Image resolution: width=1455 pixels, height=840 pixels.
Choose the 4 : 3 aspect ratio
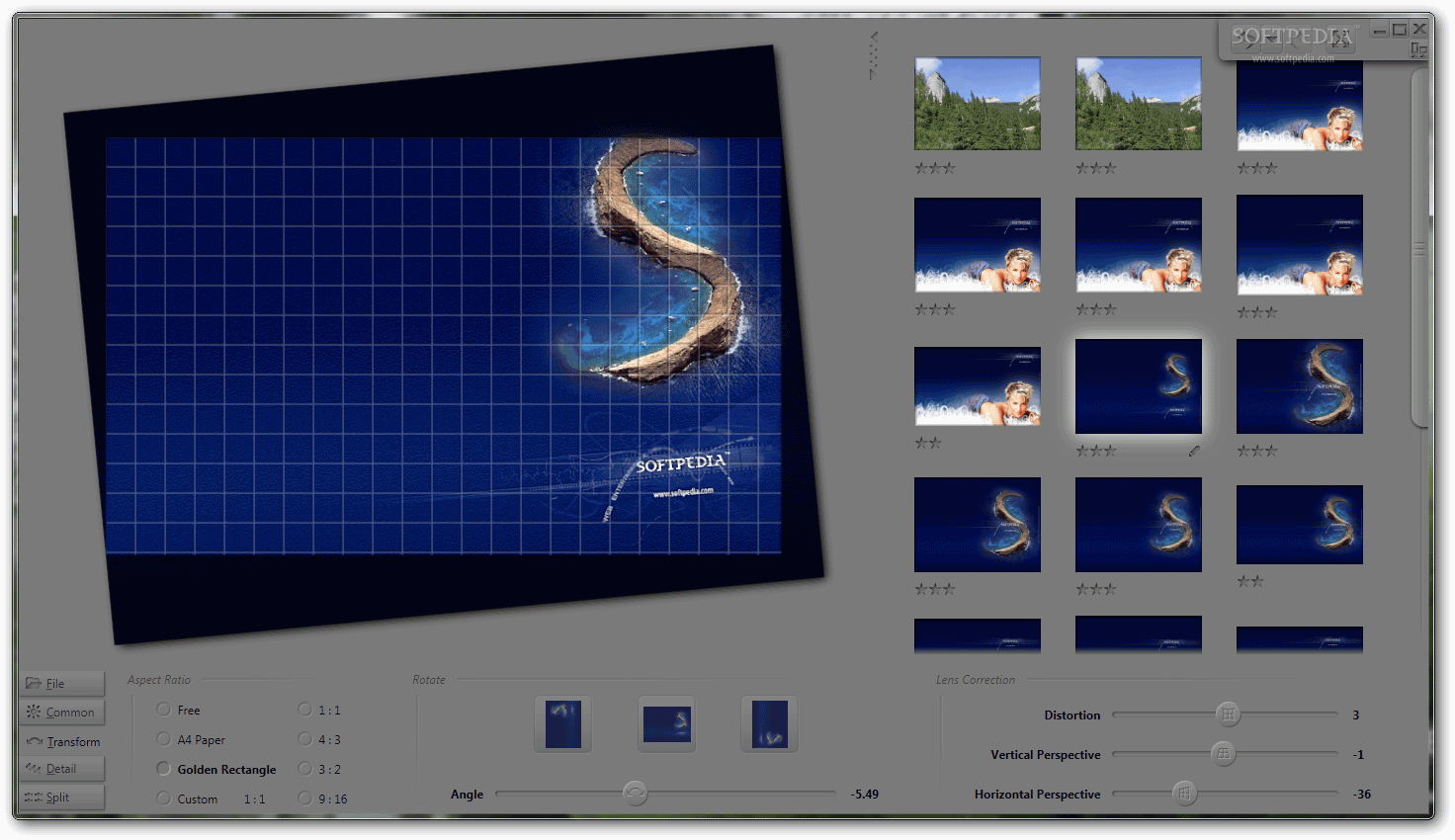[x=304, y=739]
